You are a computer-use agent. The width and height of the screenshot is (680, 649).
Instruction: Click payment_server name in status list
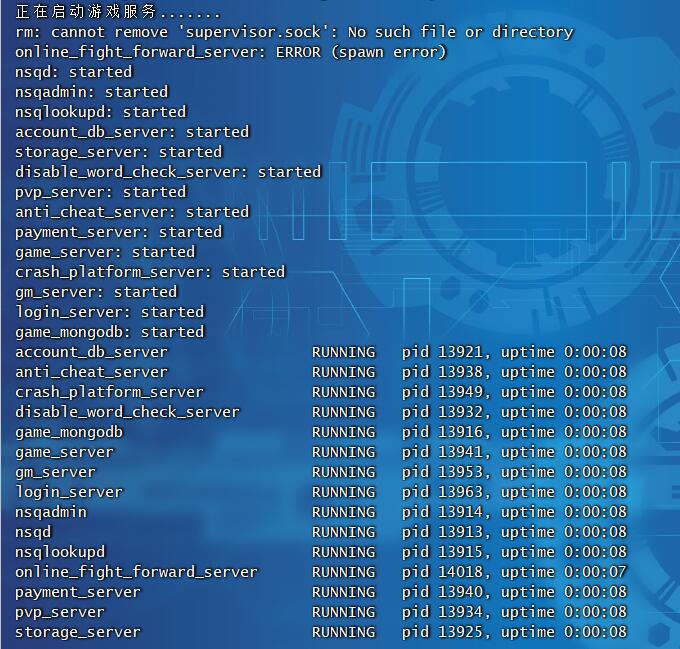78,592
